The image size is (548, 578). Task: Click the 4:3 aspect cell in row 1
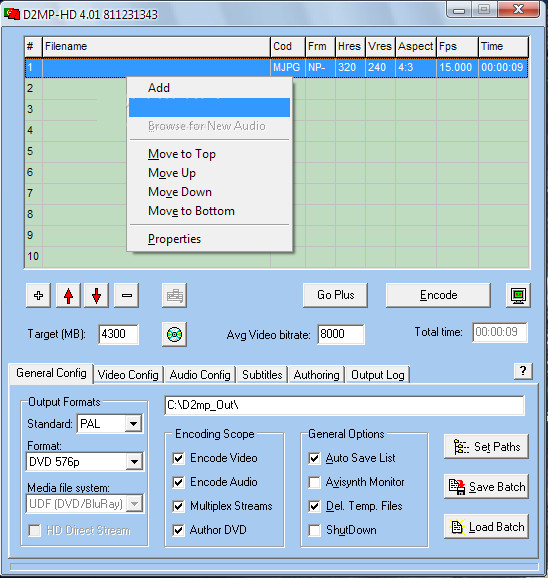(416, 67)
